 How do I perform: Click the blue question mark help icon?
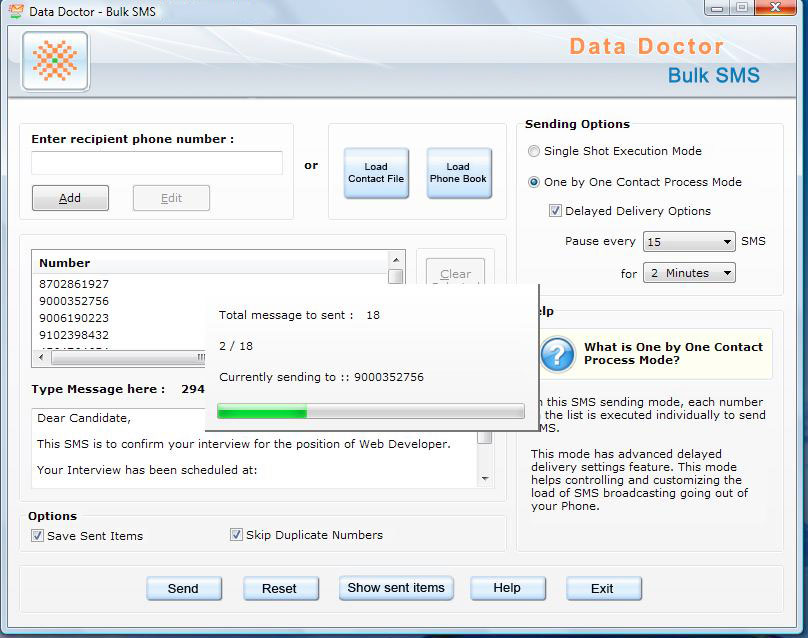[557, 354]
